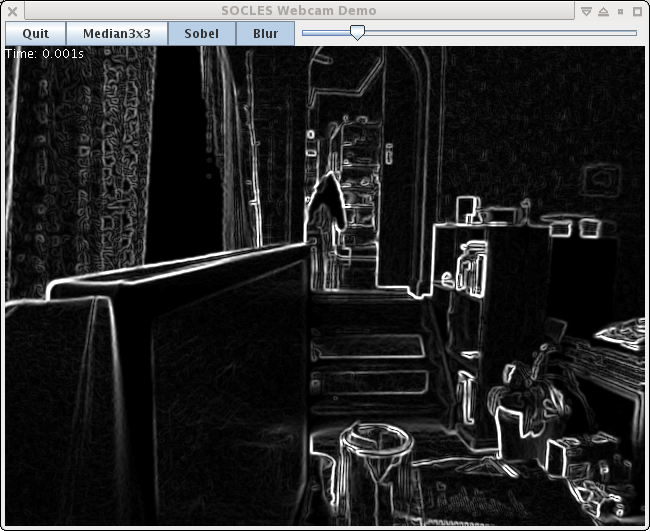Click the down-triangle shade icon in title bar

[x=586, y=12]
